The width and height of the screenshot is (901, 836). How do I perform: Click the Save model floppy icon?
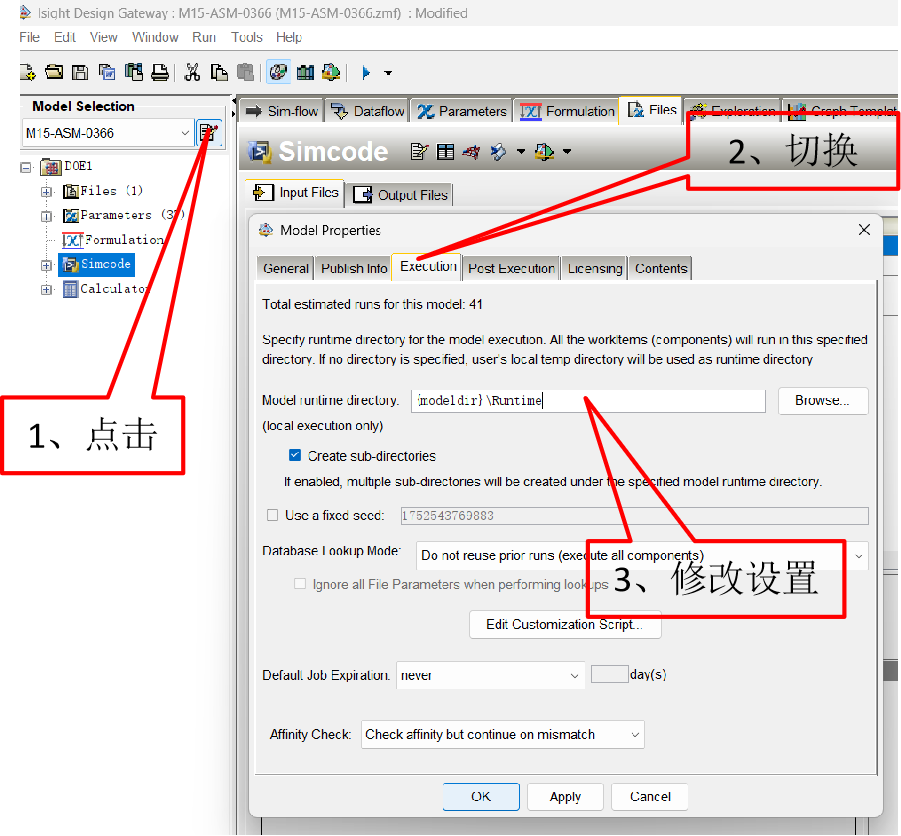(80, 72)
